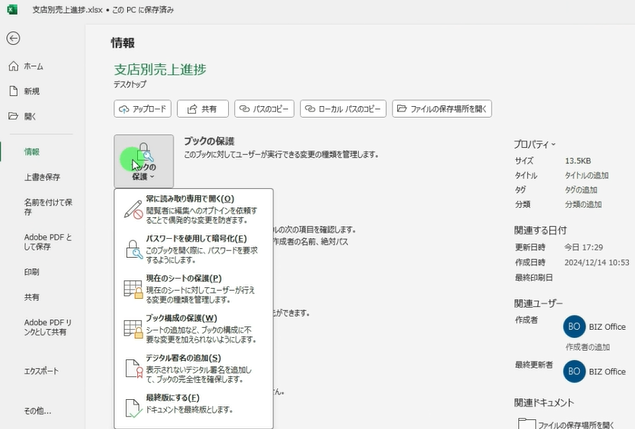Click the BIZ Office name beside 最終更新者
The image size is (635, 429).
[607, 372]
